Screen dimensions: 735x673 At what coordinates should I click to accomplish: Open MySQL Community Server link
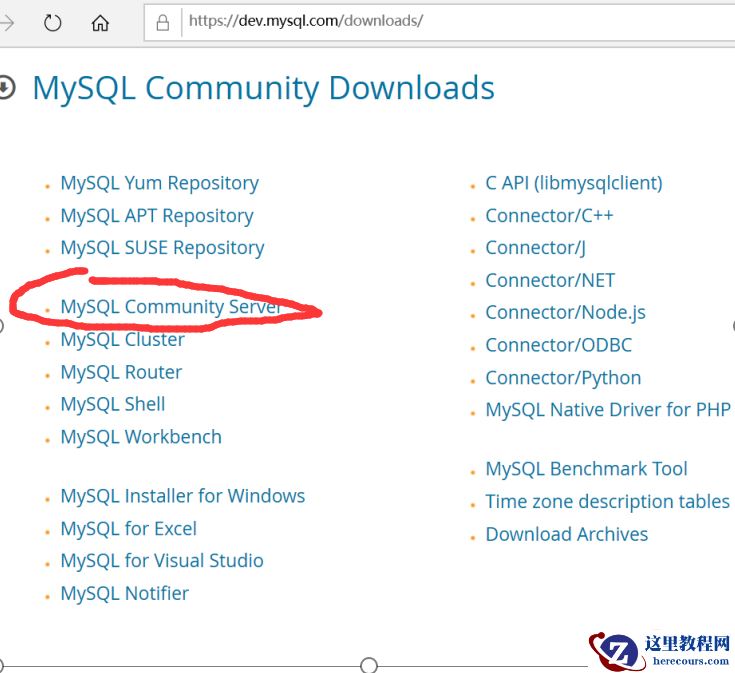tap(171, 307)
